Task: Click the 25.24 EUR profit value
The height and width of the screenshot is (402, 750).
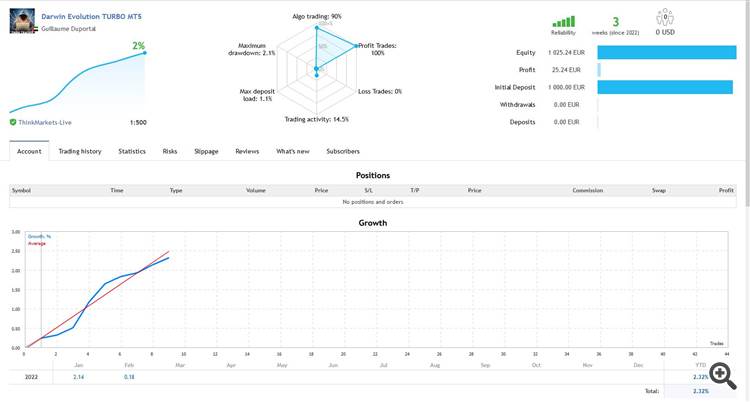Action: (566, 70)
